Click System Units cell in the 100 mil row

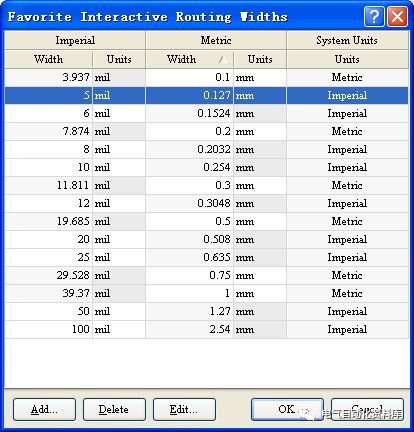pos(347,329)
